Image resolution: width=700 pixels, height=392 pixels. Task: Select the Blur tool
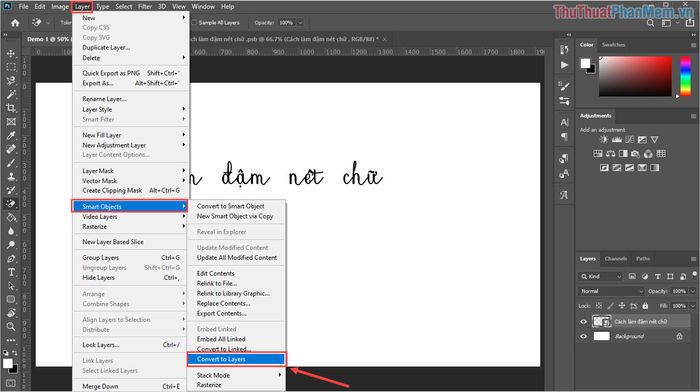pyautogui.click(x=11, y=231)
